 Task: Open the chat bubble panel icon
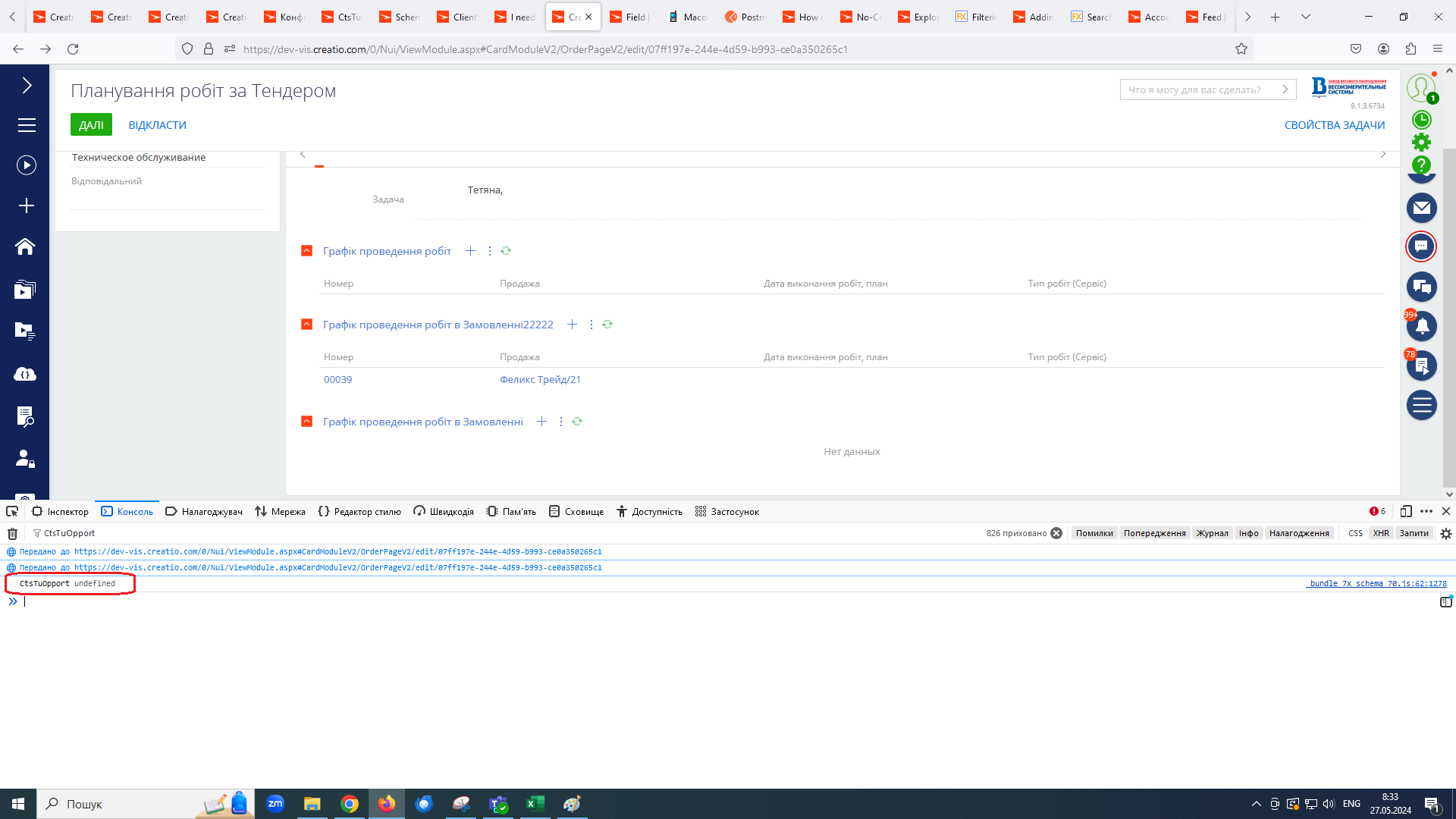pyautogui.click(x=1422, y=246)
